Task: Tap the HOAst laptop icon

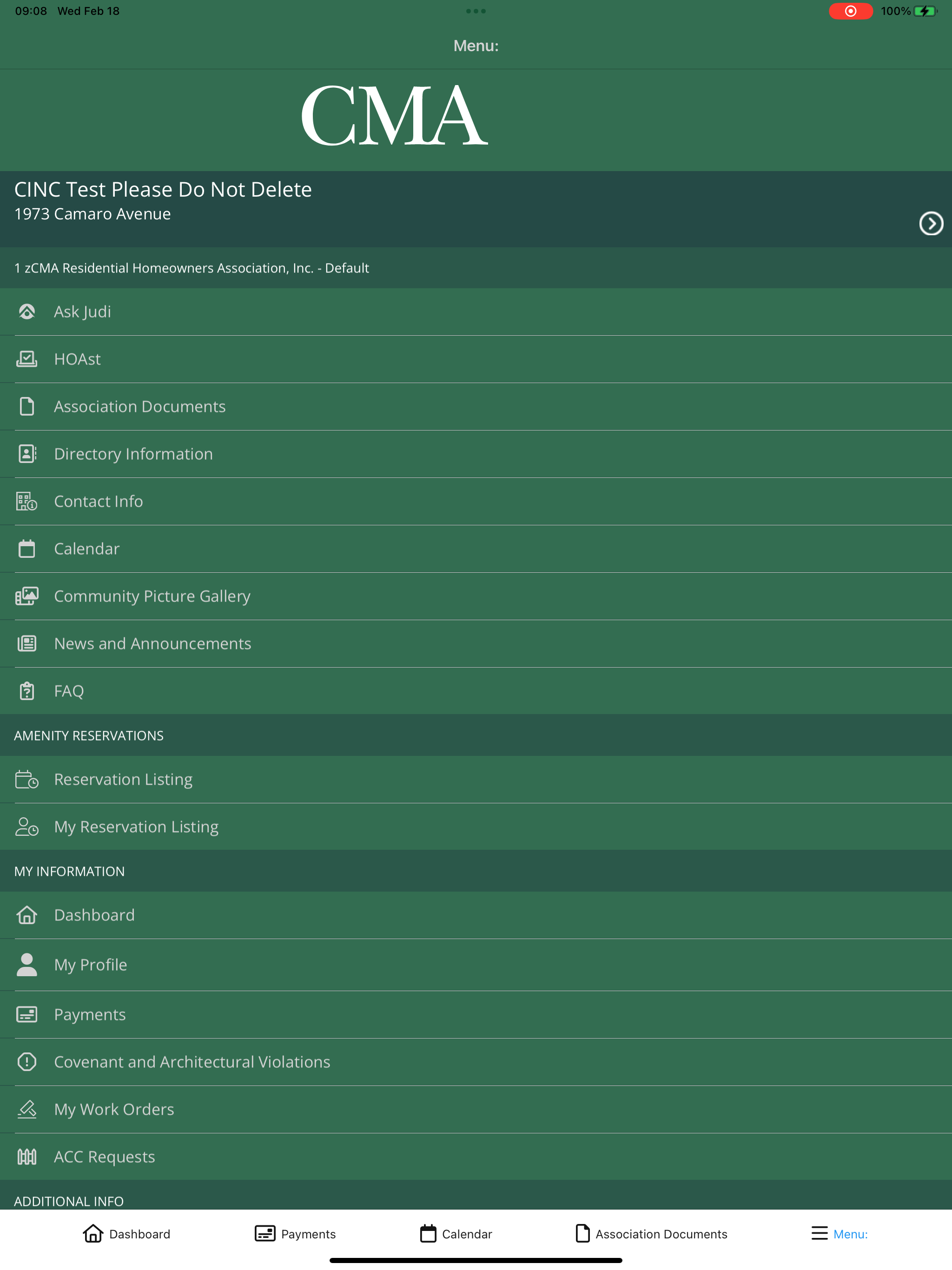Action: (27, 359)
